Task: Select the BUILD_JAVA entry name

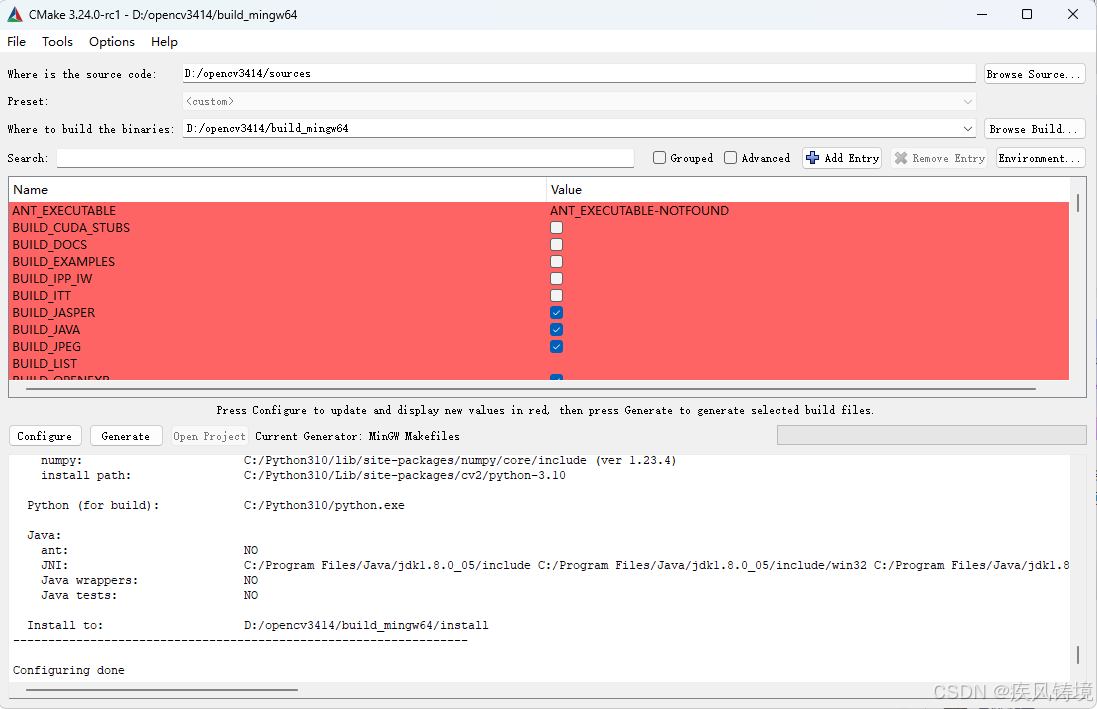Action: 46,330
